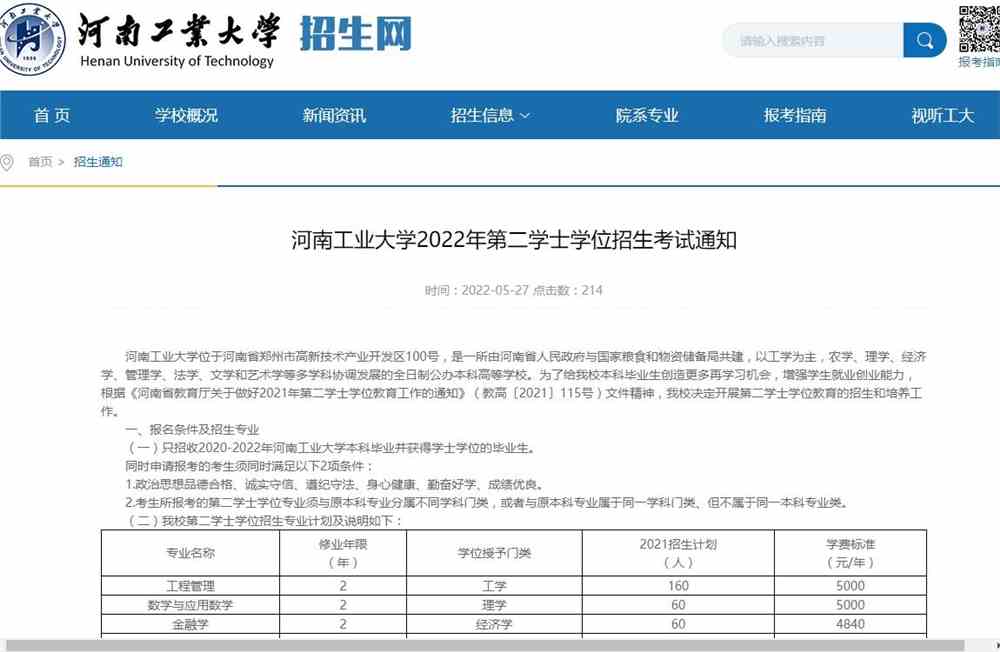Expand the 招生信息 dropdown menu
The height and width of the screenshot is (652, 1000).
[490, 115]
